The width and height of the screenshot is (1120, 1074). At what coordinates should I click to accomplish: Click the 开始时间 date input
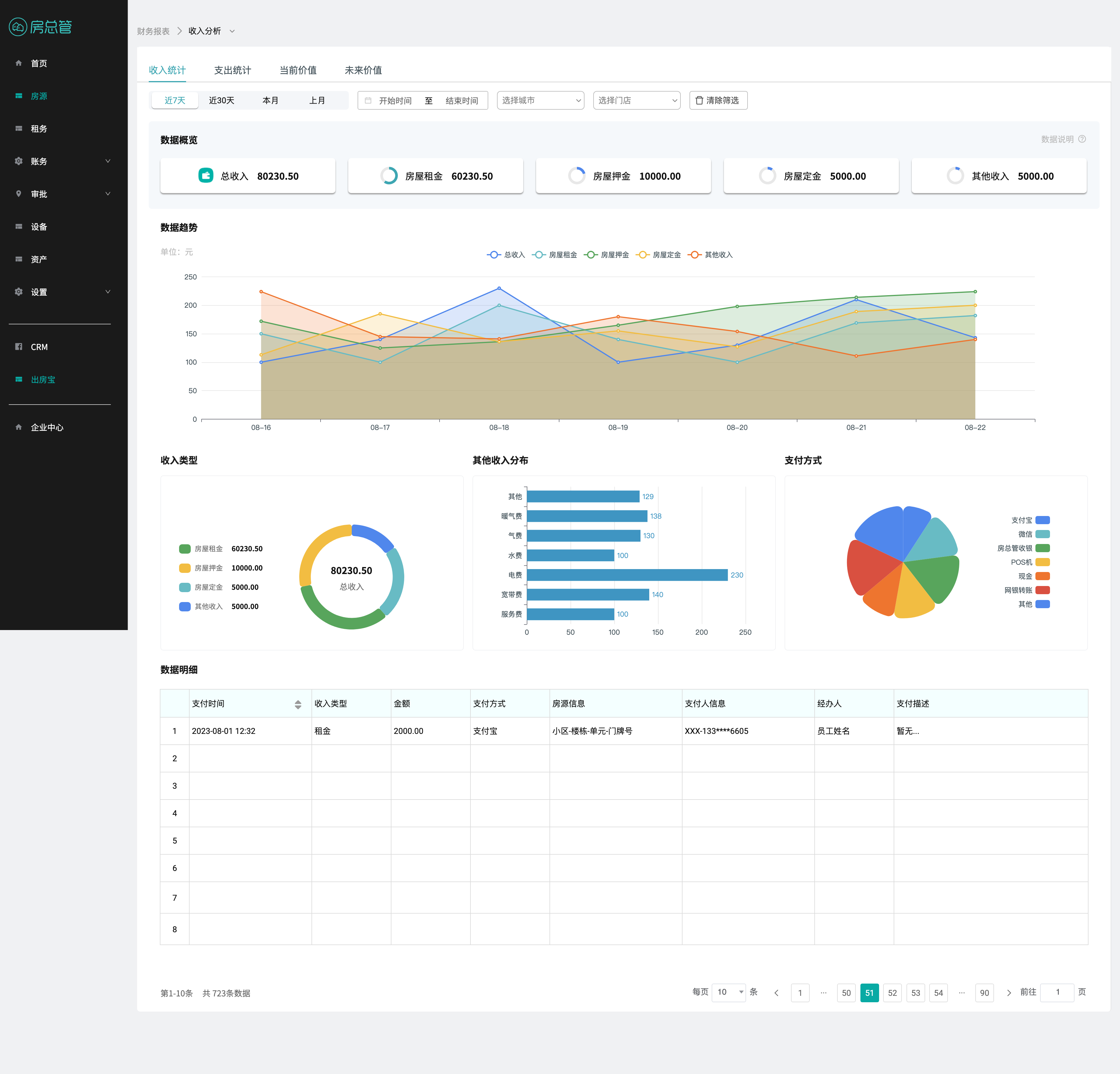tap(395, 101)
